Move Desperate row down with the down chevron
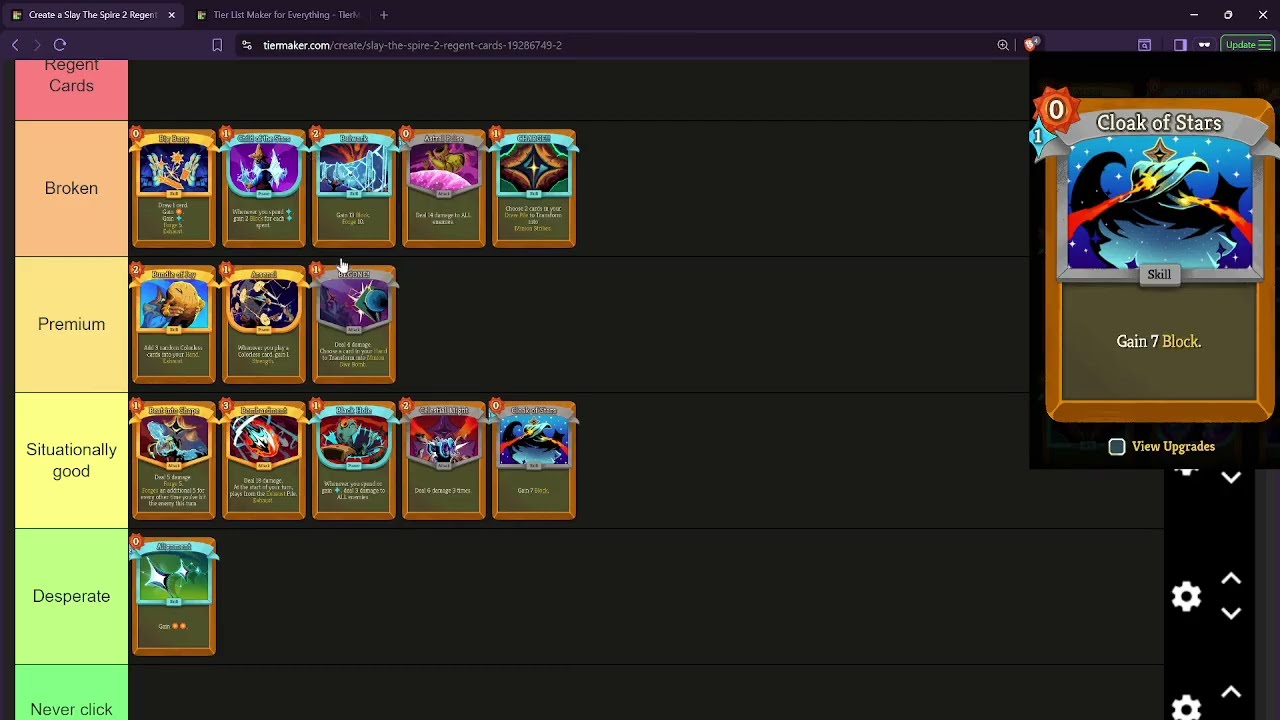This screenshot has height=720, width=1280. coord(1231,614)
